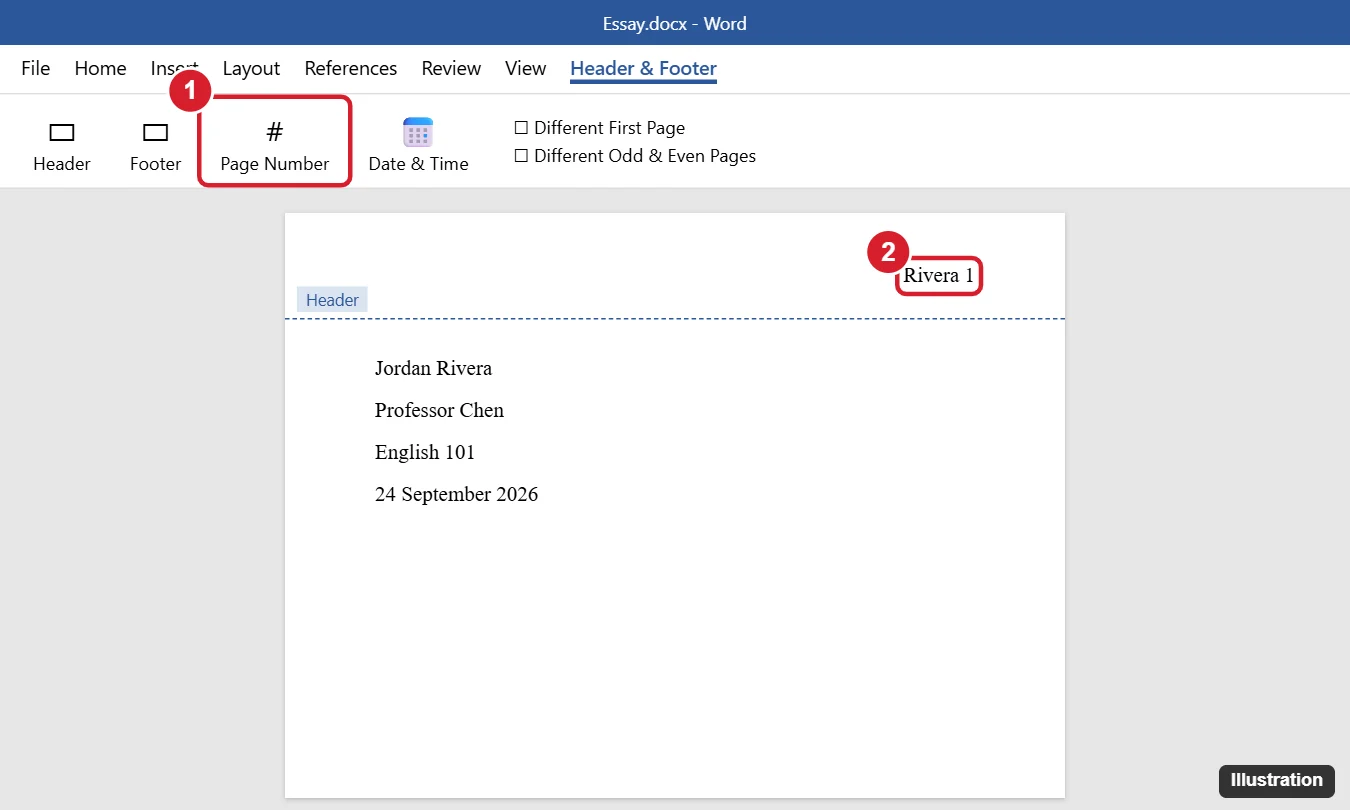This screenshot has height=810, width=1350.
Task: Enable Different Odd & Even Pages checkbox
Action: click(520, 156)
